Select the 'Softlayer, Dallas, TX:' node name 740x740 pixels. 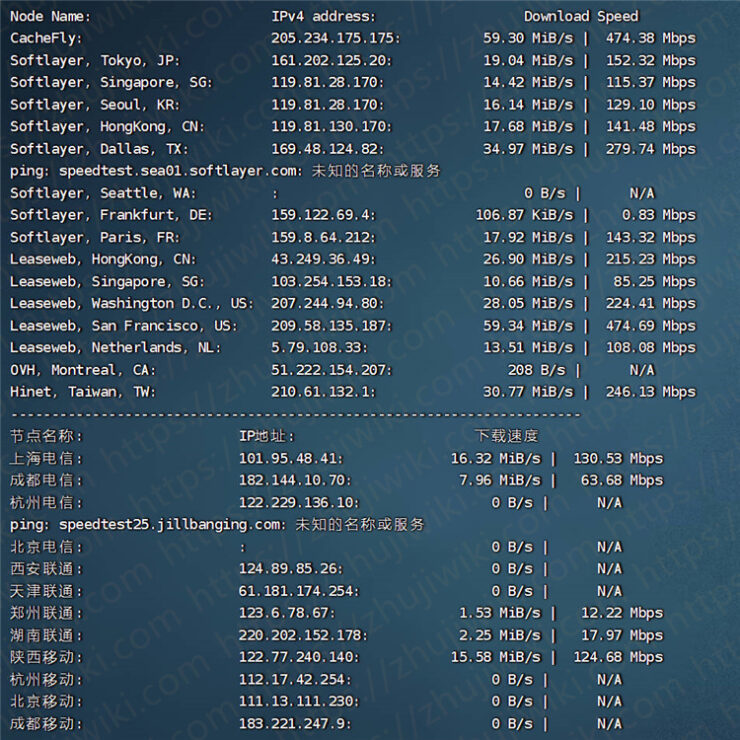tap(99, 149)
